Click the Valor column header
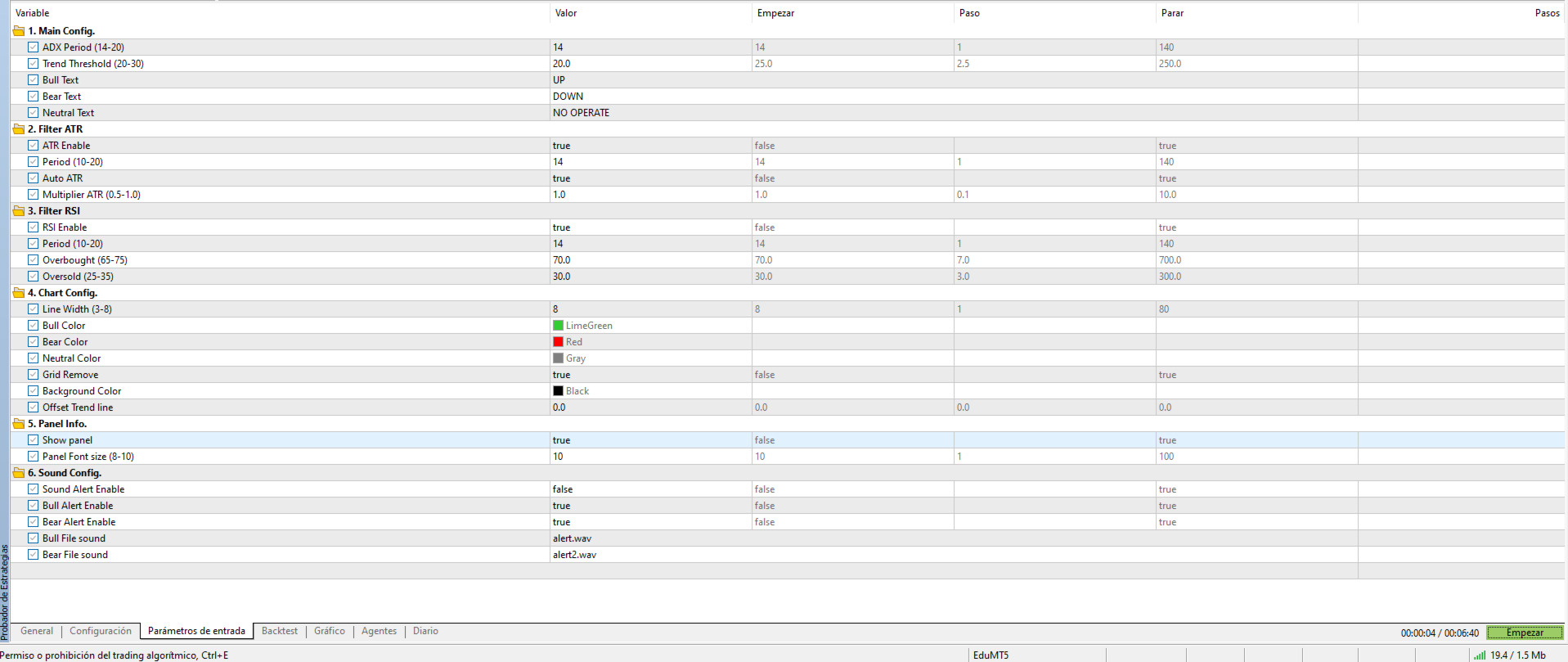1568x662 pixels. (651, 13)
